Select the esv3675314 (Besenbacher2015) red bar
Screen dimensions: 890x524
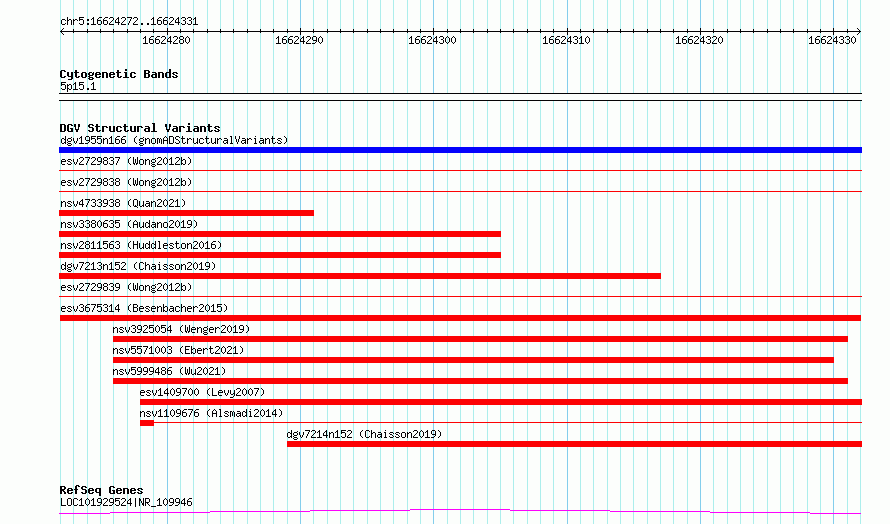460,318
